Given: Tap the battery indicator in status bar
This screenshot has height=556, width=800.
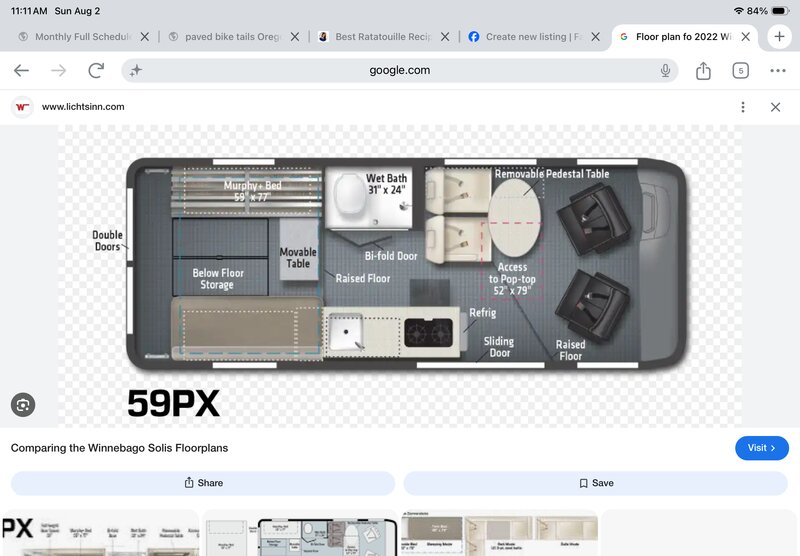Looking at the screenshot, I should click(781, 11).
